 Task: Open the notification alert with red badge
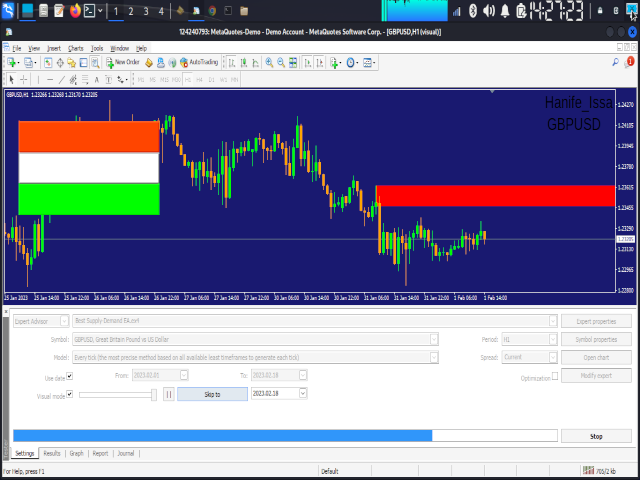[629, 62]
